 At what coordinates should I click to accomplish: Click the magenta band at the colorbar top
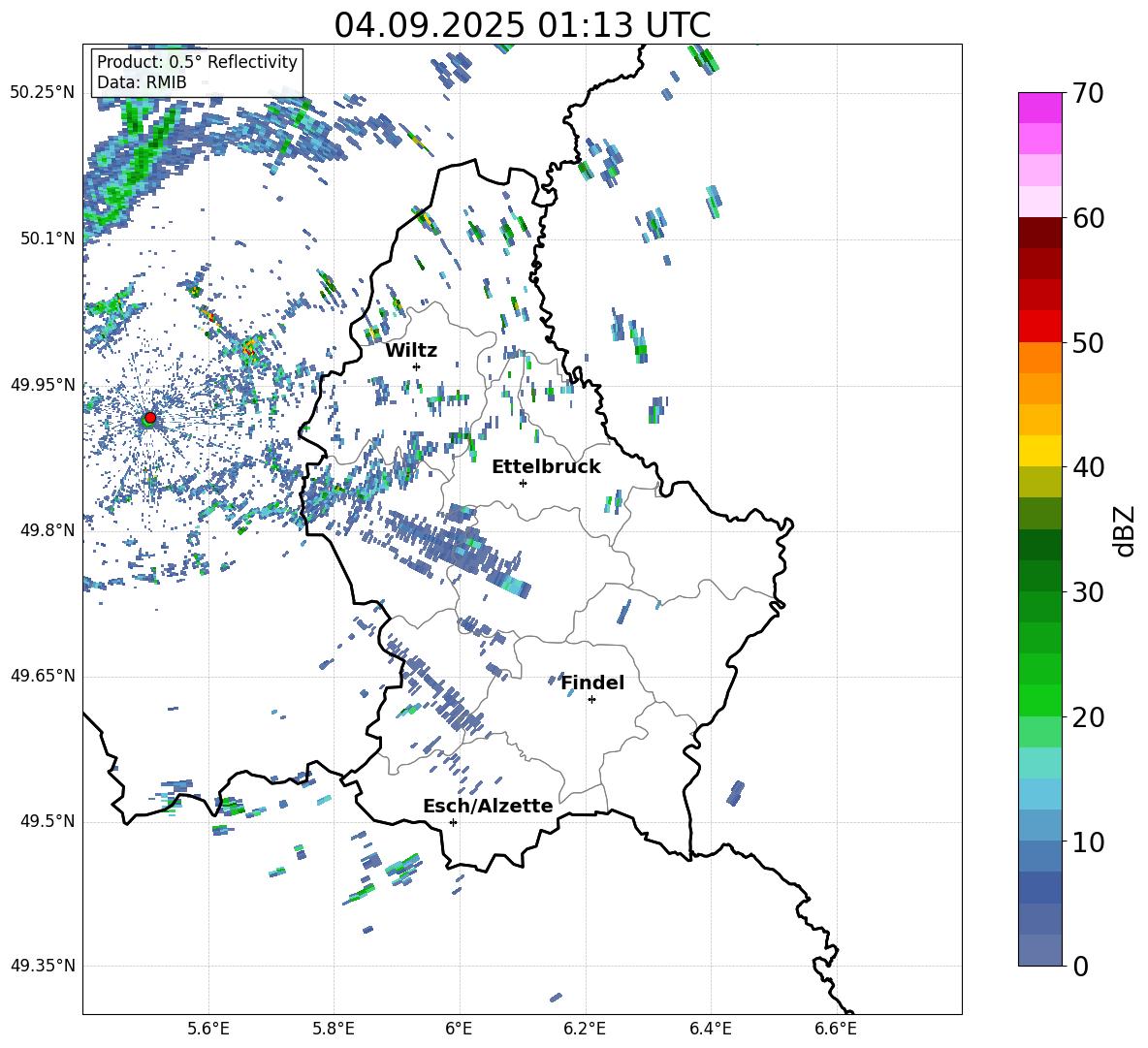coord(1039,109)
